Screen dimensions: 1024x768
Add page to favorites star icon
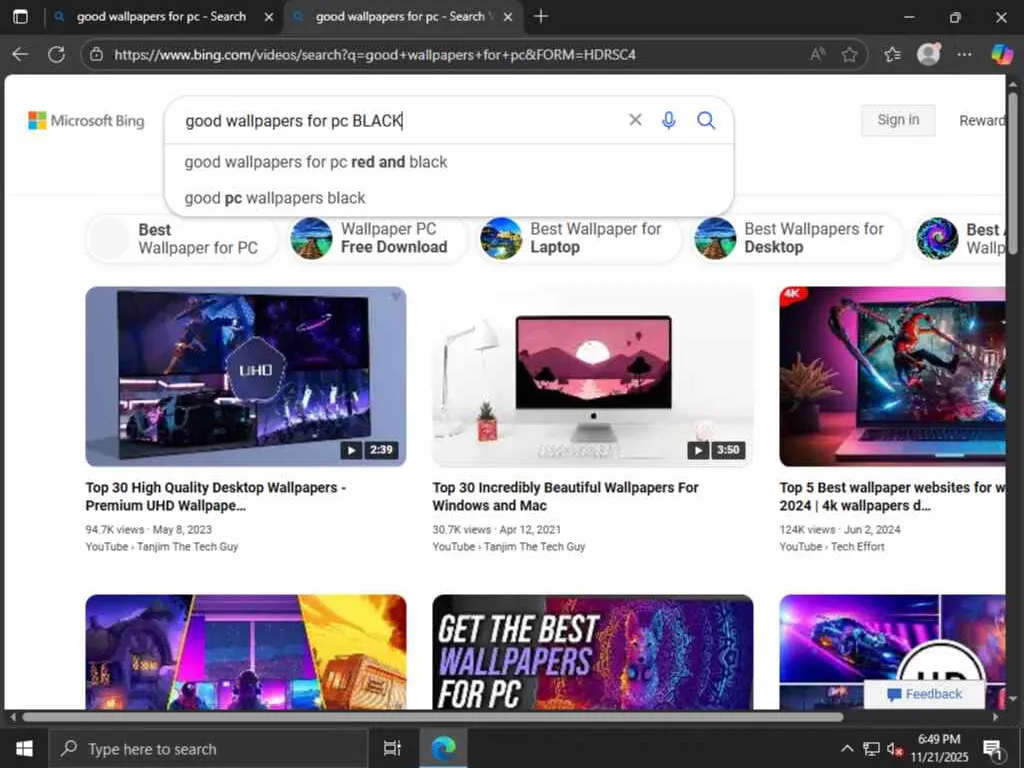coord(849,54)
